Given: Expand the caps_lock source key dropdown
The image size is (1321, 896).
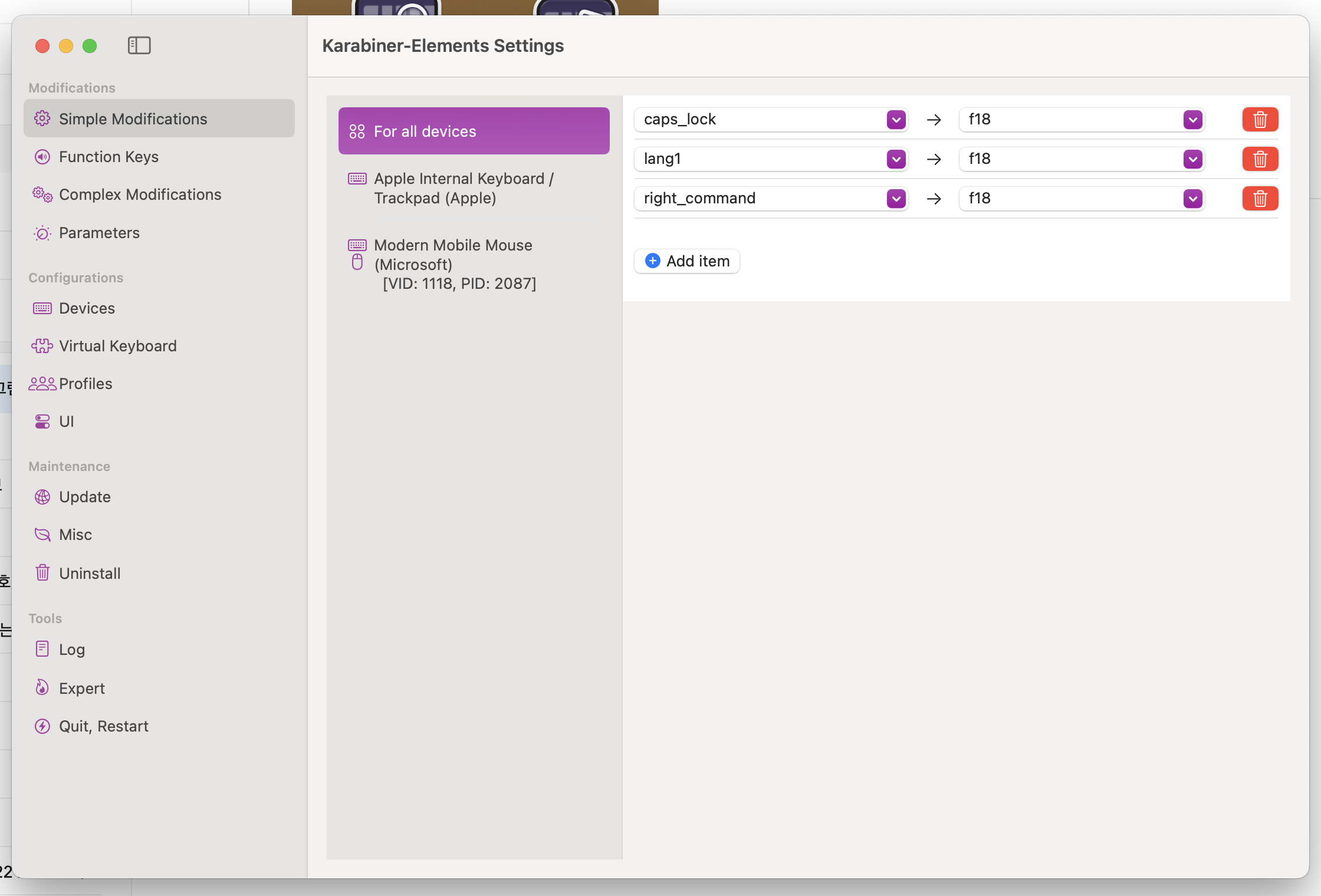Looking at the screenshot, I should 896,120.
